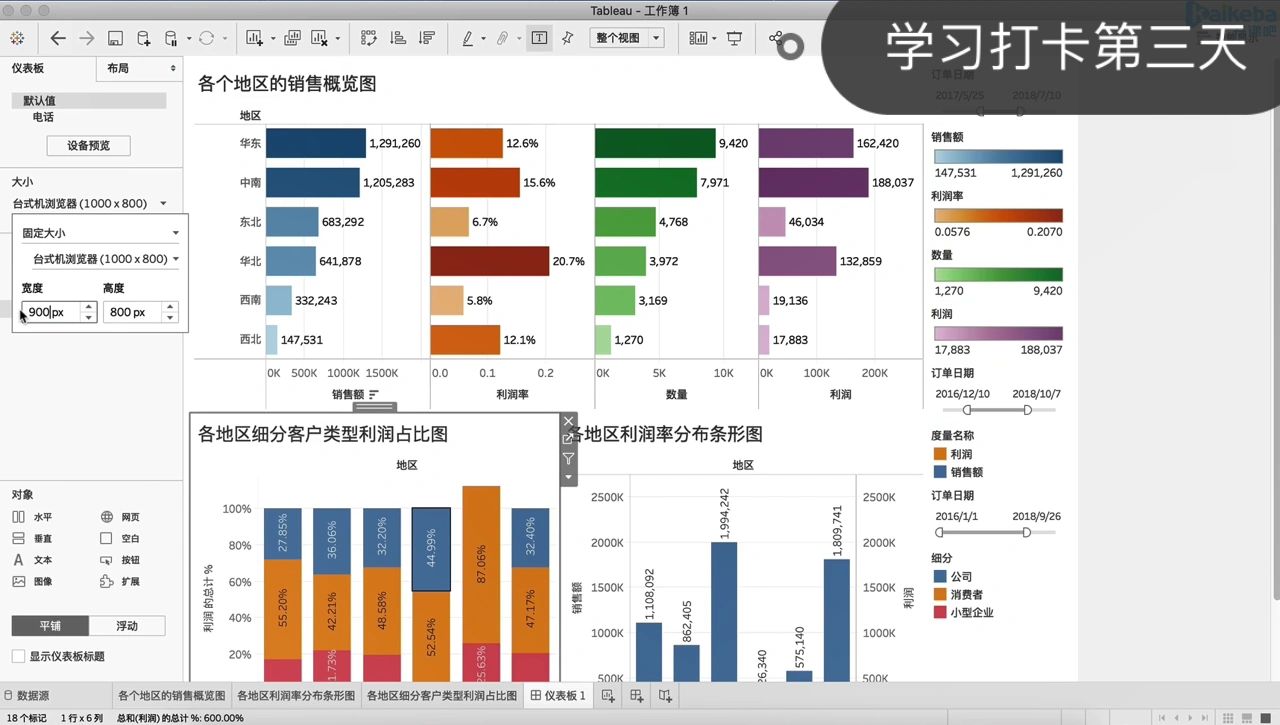Click the 设备预览 button
Screen dimensions: 1280x725
coord(89,145)
